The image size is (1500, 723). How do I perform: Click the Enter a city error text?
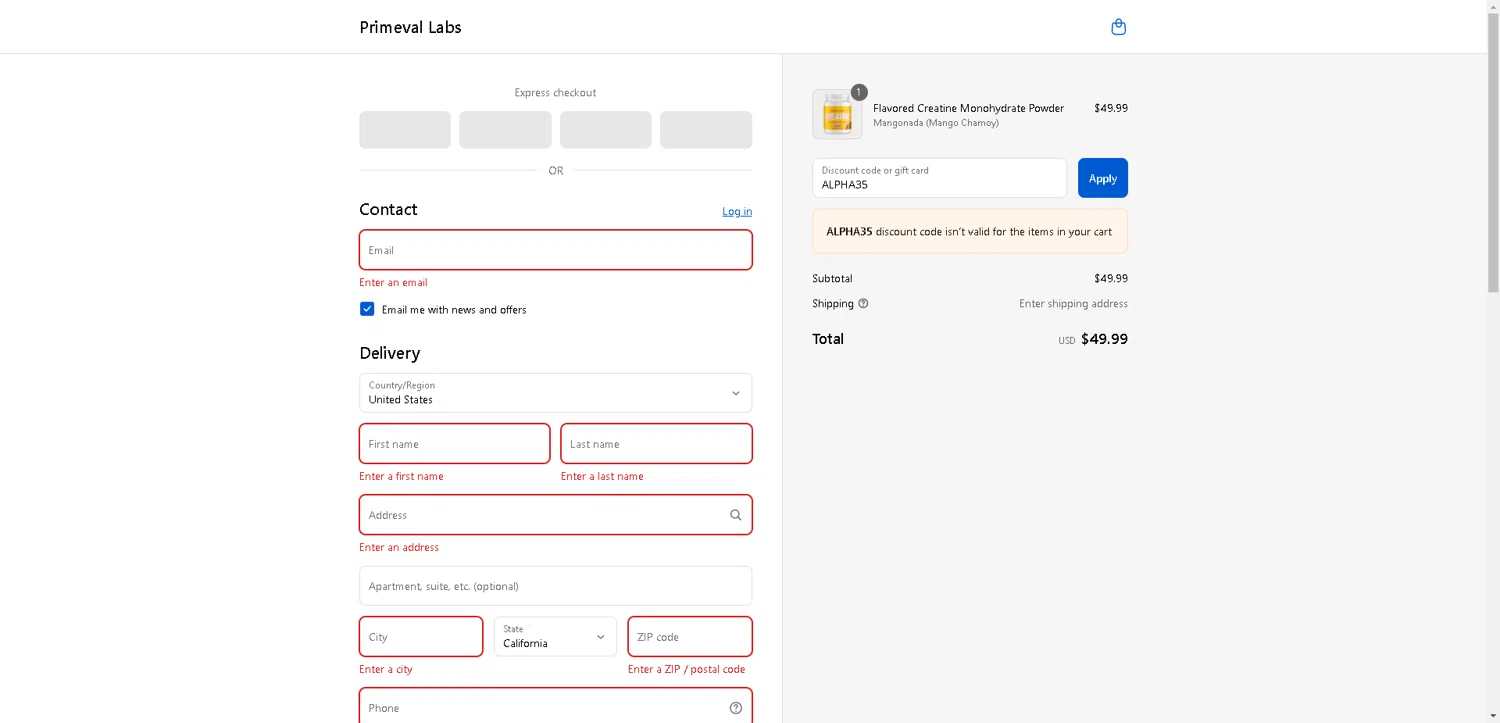[x=386, y=670]
